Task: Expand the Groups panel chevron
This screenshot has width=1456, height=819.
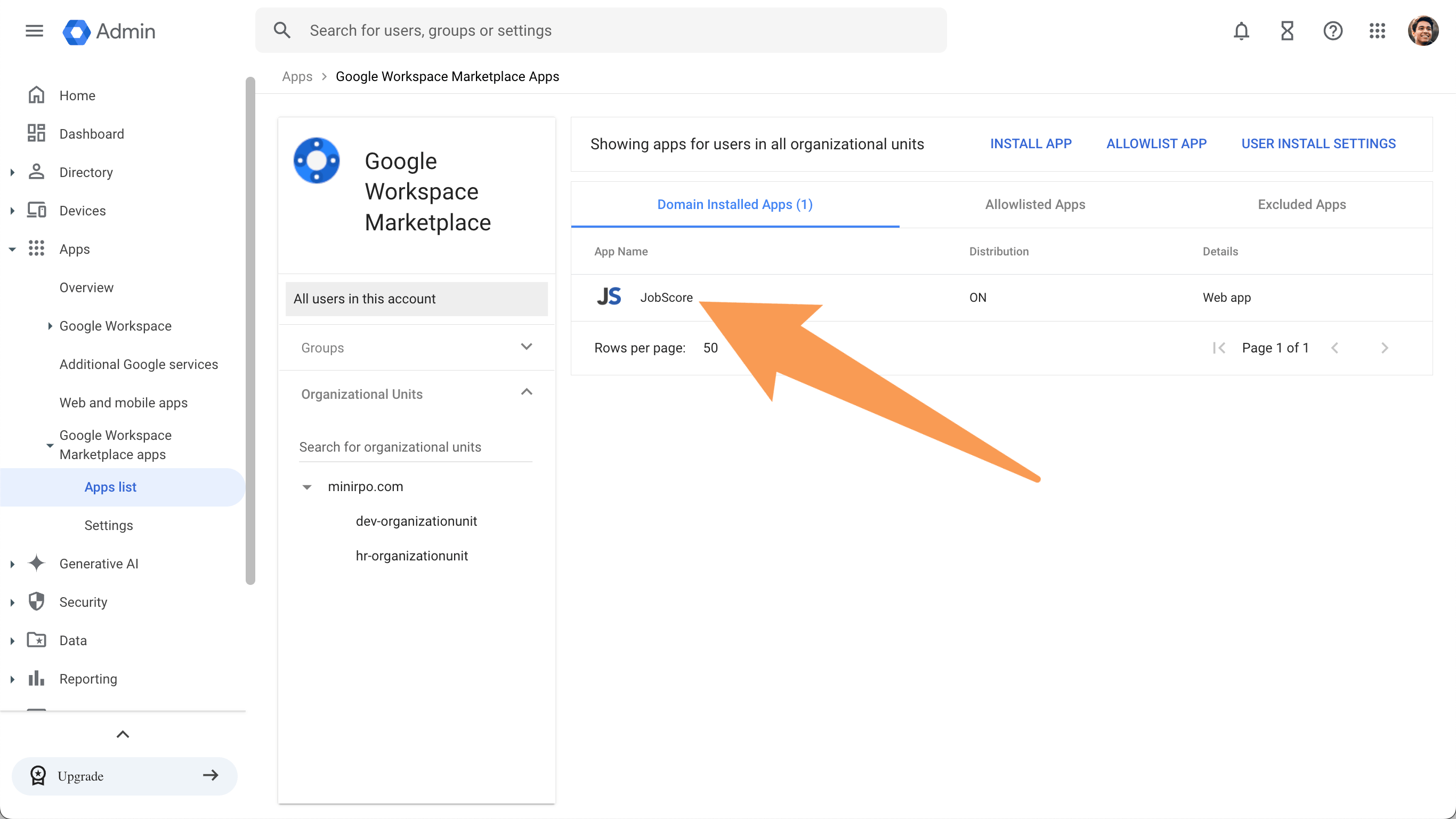Action: coord(526,347)
